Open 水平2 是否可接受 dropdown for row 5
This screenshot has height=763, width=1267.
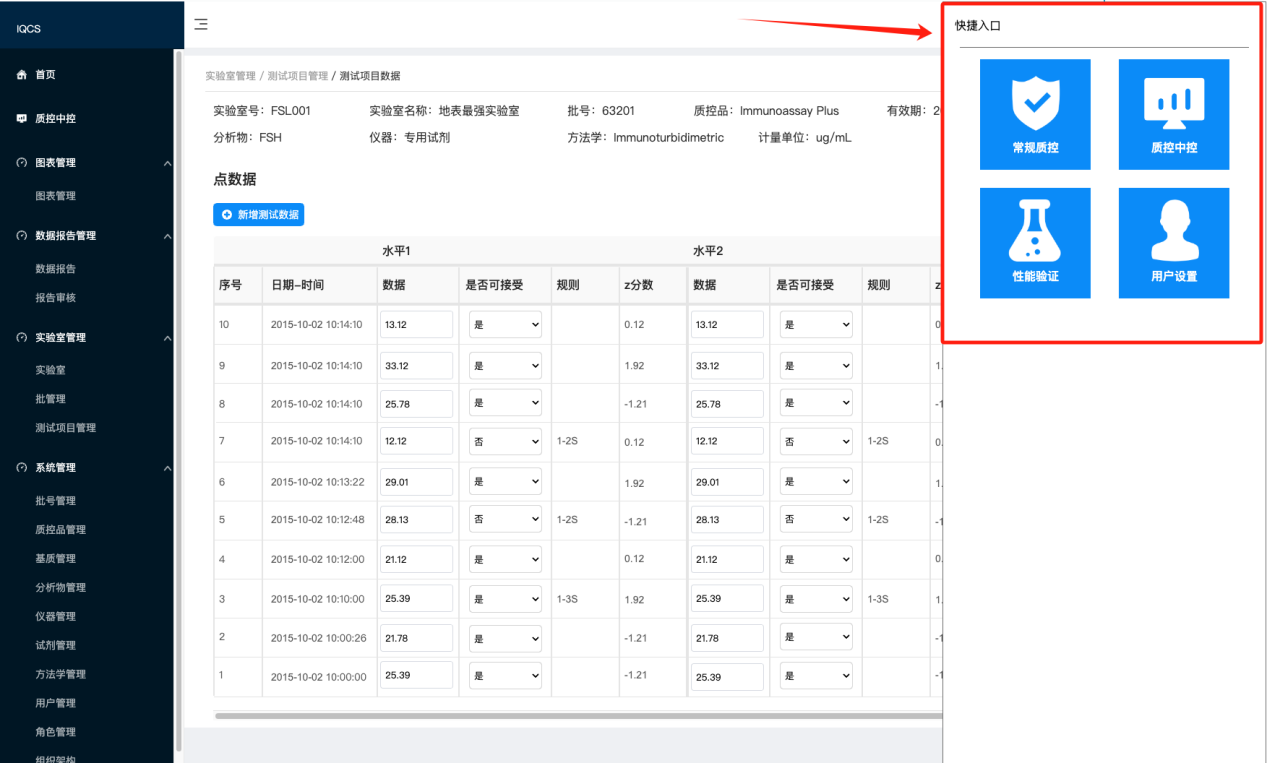pos(817,519)
